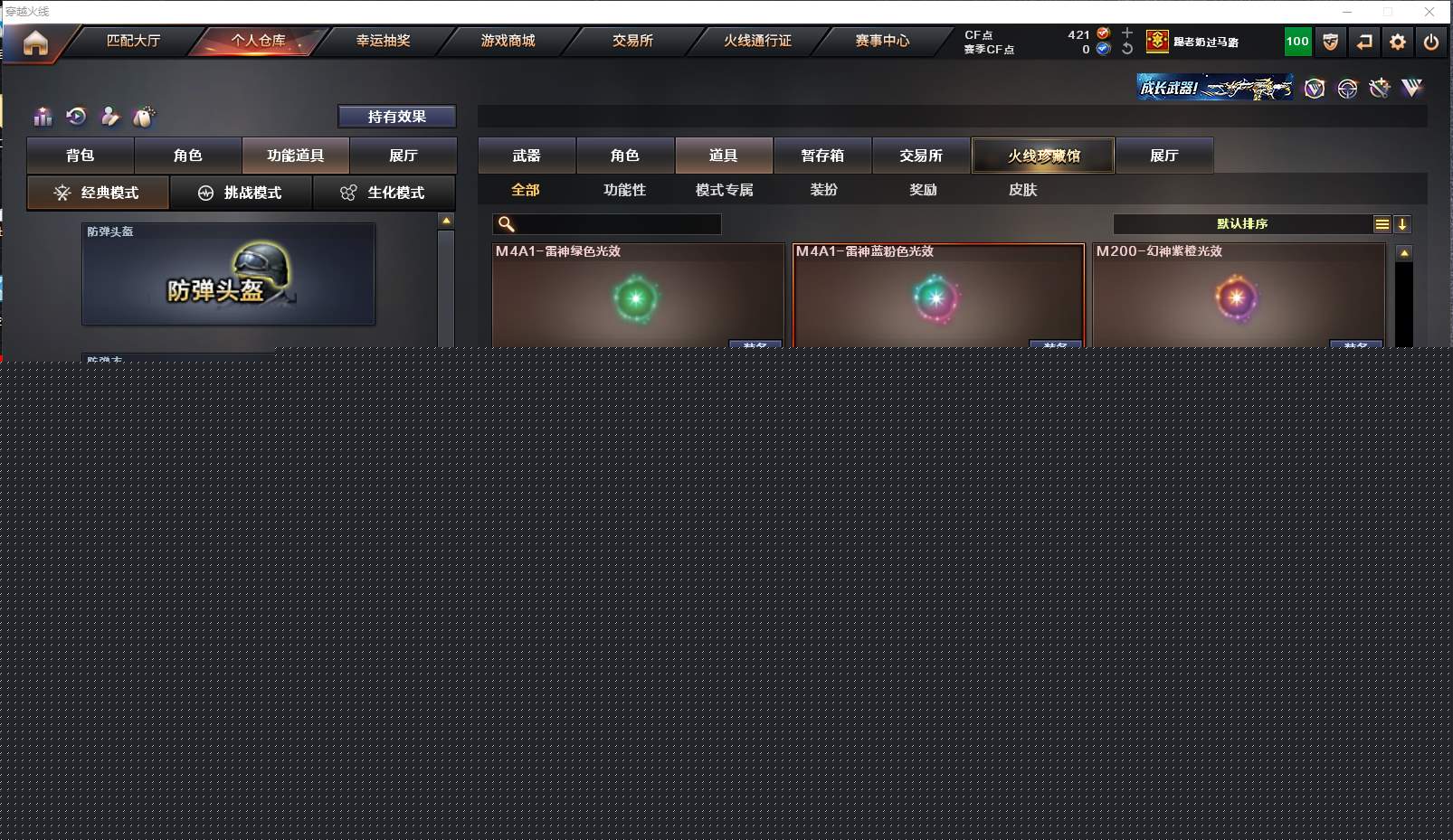Select 挑战模式 mode
The height and width of the screenshot is (840, 1453).
241,193
